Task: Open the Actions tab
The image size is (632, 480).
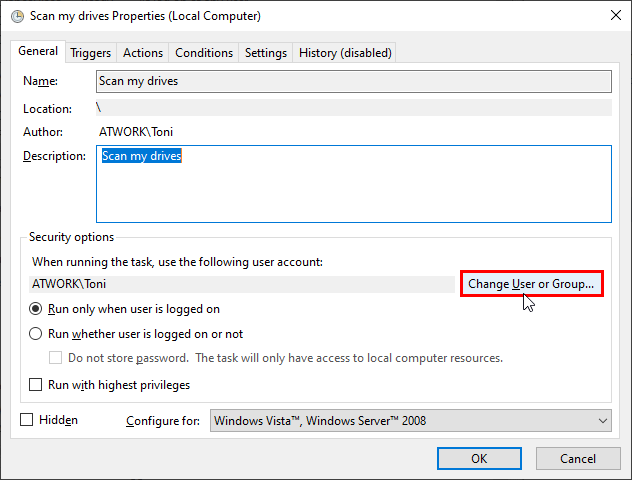Action: pos(143,53)
